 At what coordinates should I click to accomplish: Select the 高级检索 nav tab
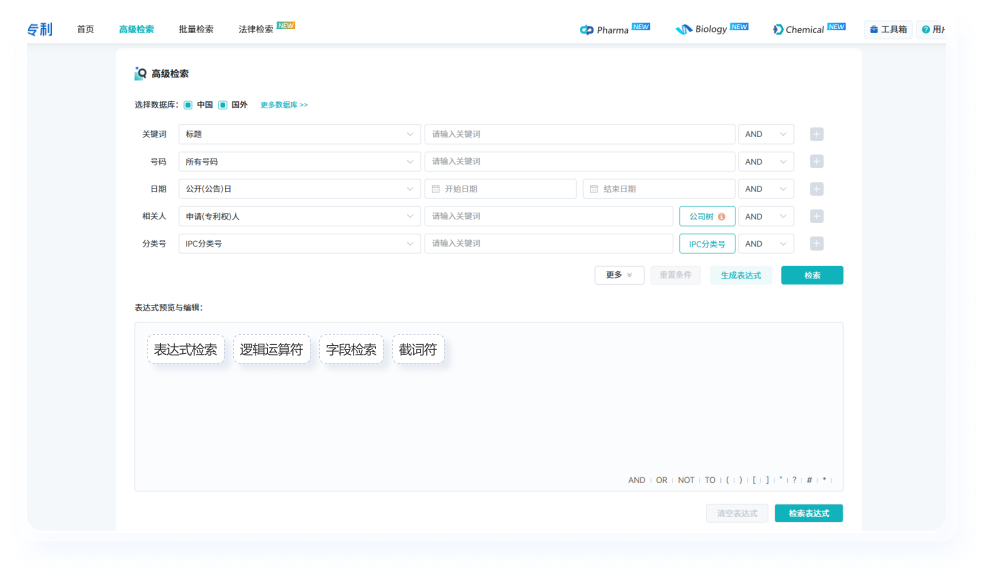(136, 29)
